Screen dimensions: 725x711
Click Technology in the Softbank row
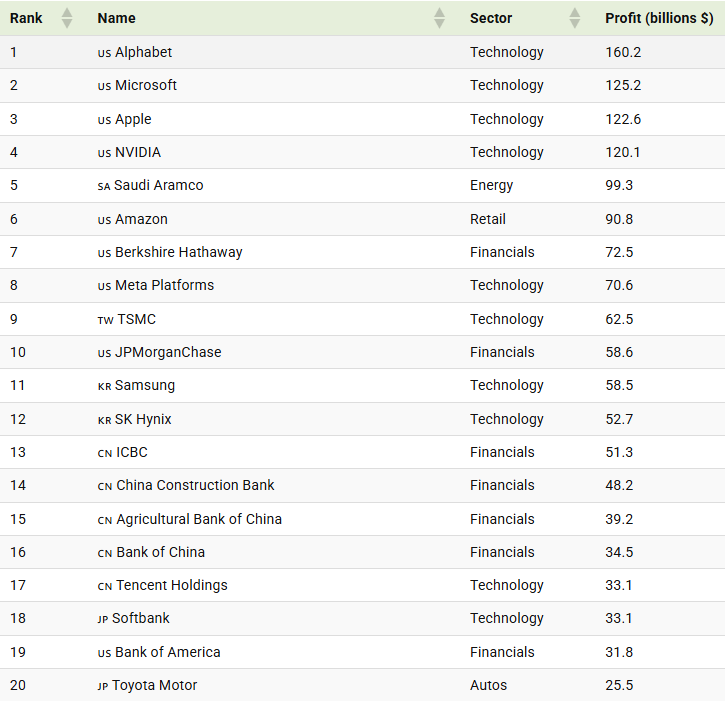(507, 619)
